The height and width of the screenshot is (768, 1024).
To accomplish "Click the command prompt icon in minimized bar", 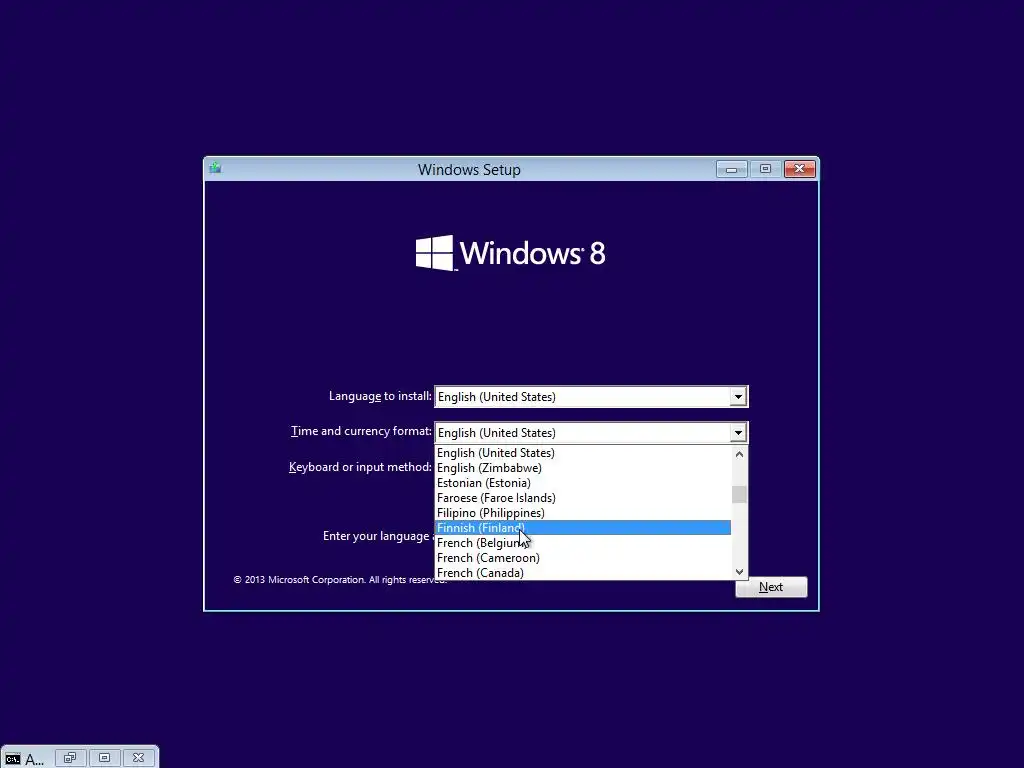I will [12, 759].
